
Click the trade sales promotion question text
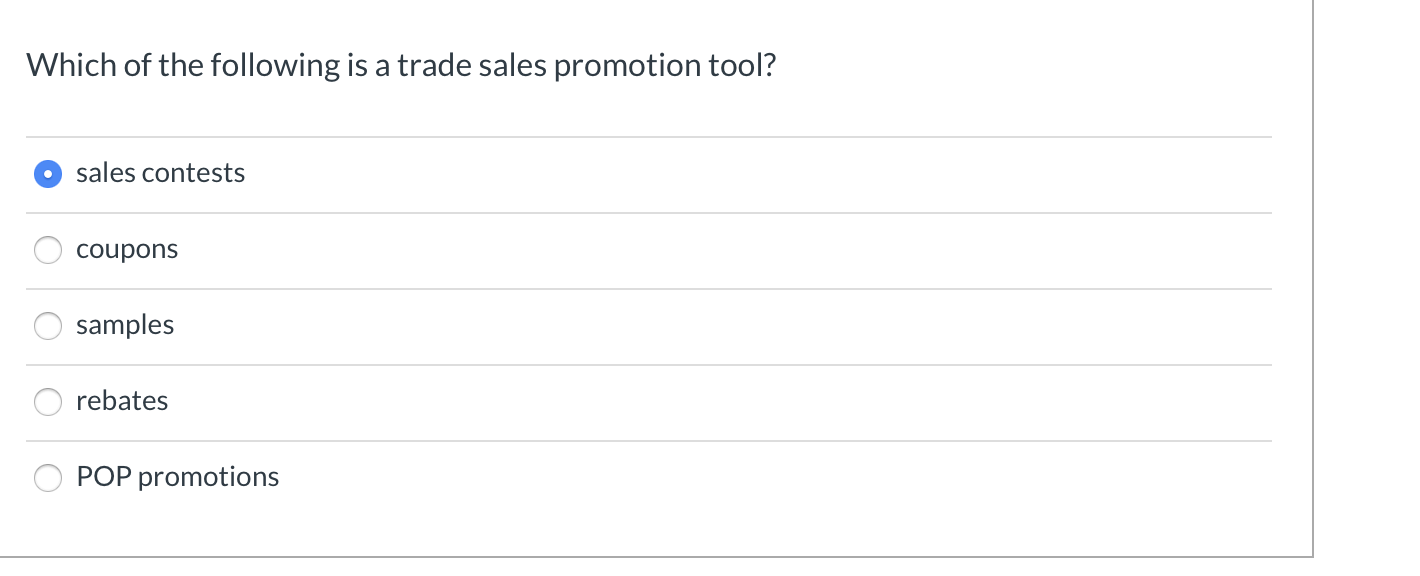[x=401, y=66]
